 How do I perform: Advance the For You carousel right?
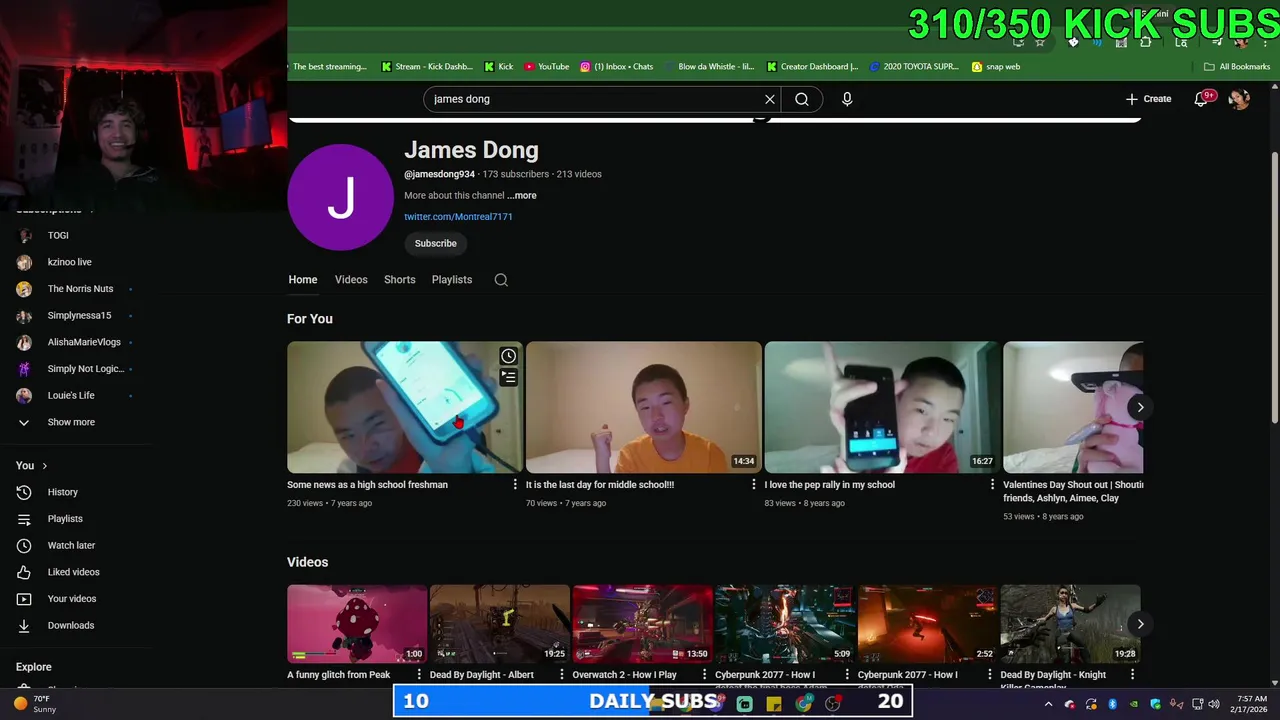(x=1140, y=407)
